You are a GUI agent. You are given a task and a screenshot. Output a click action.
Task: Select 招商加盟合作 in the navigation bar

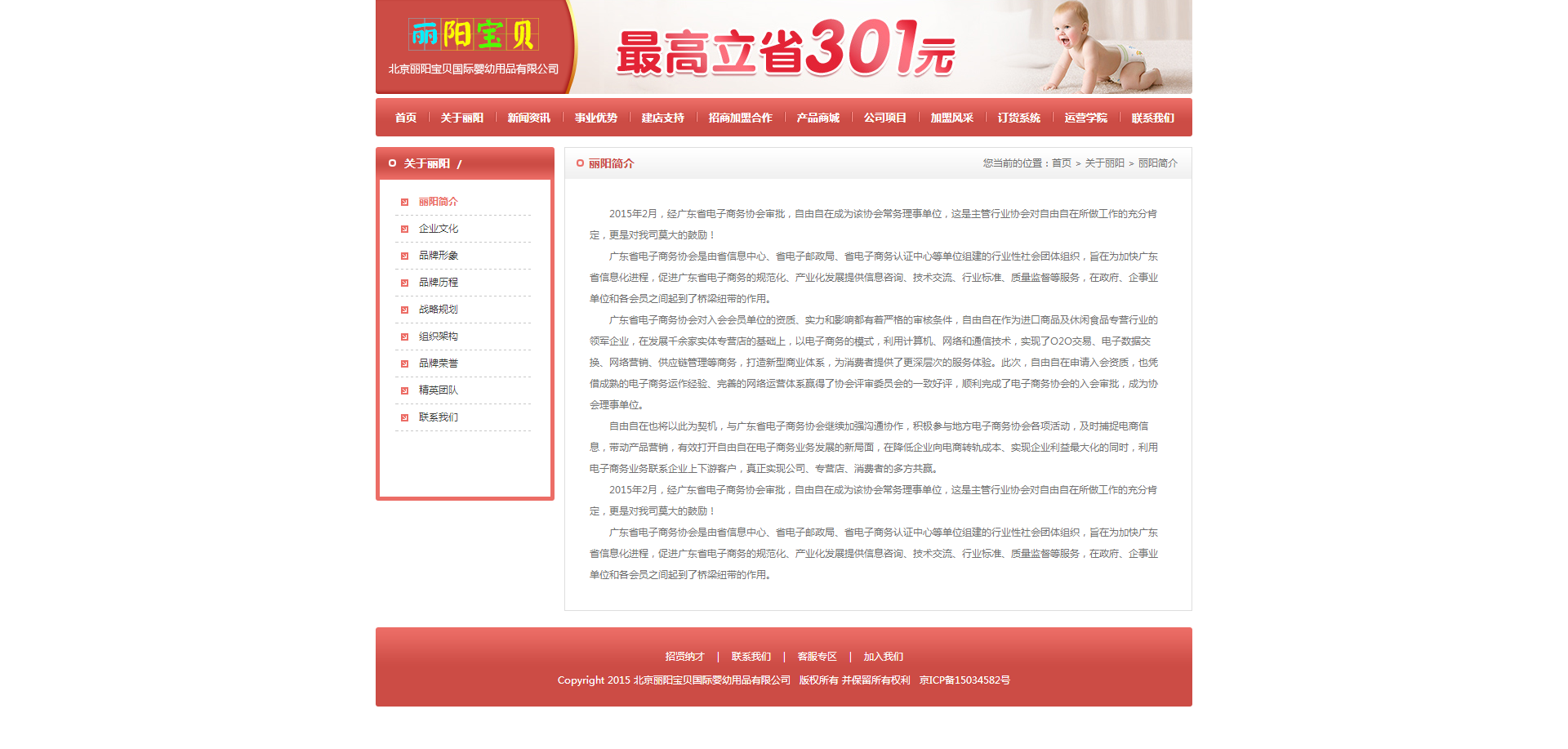tap(740, 118)
